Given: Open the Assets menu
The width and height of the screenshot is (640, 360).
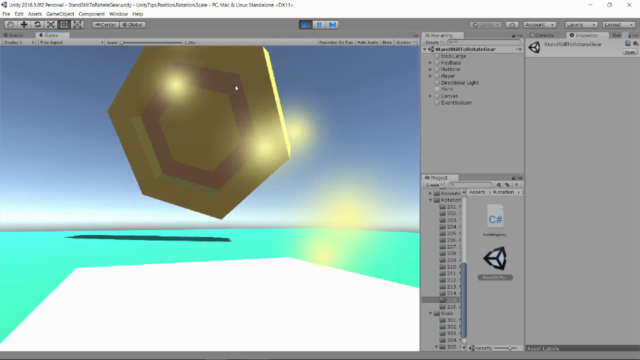Looking at the screenshot, I should click(x=35, y=14).
